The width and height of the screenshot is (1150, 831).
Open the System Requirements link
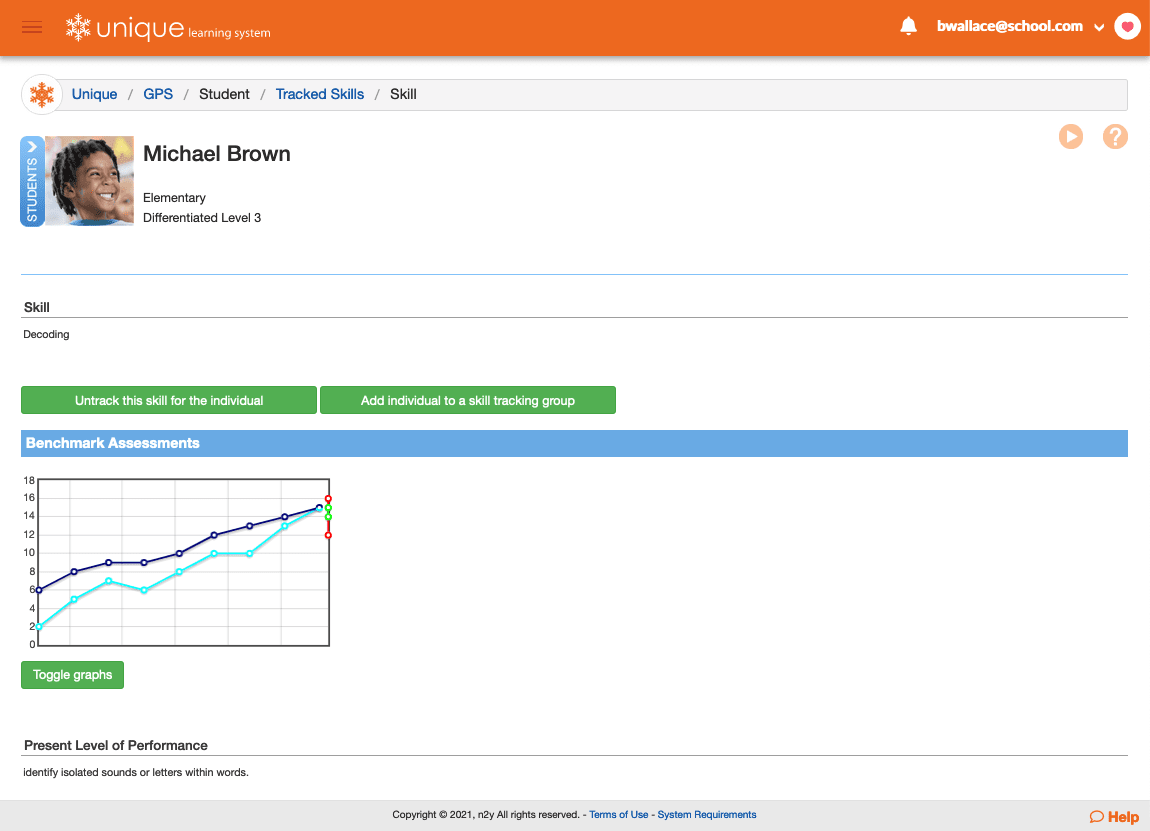pos(707,815)
